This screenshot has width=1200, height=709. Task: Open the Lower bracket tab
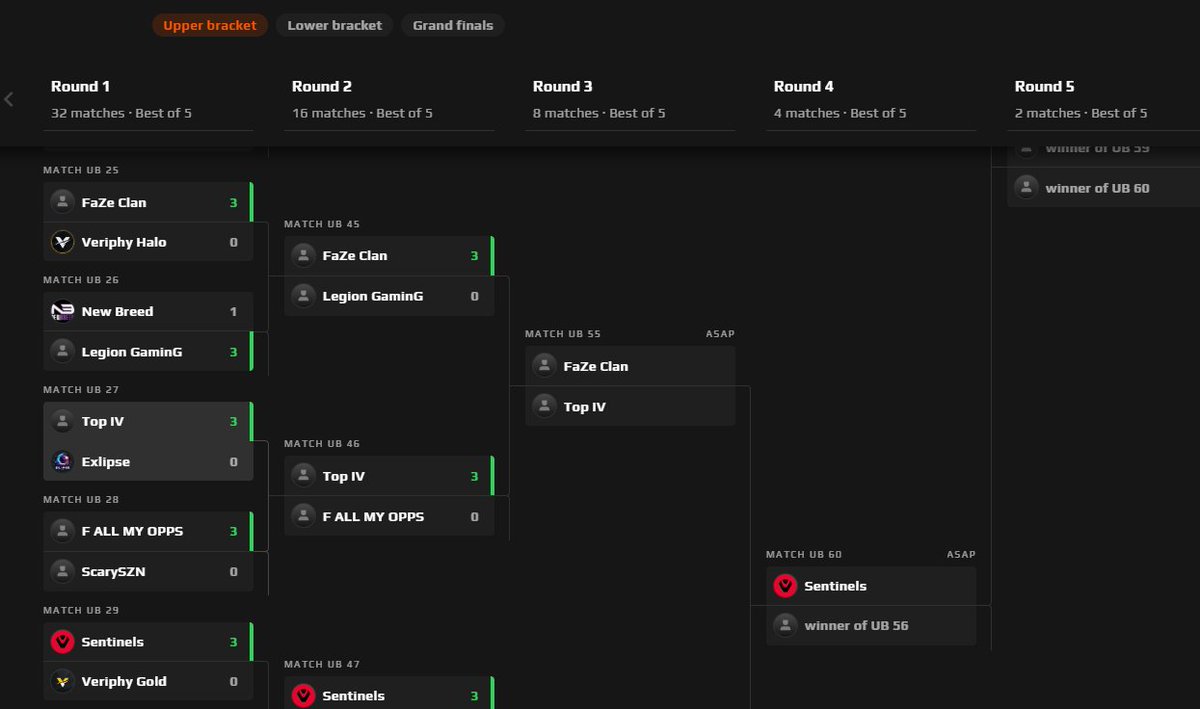[x=334, y=25]
